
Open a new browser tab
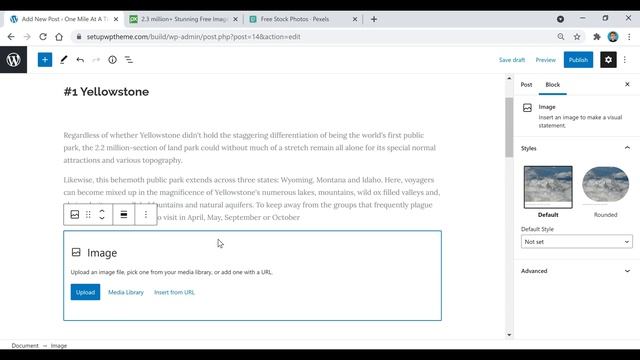coord(374,19)
